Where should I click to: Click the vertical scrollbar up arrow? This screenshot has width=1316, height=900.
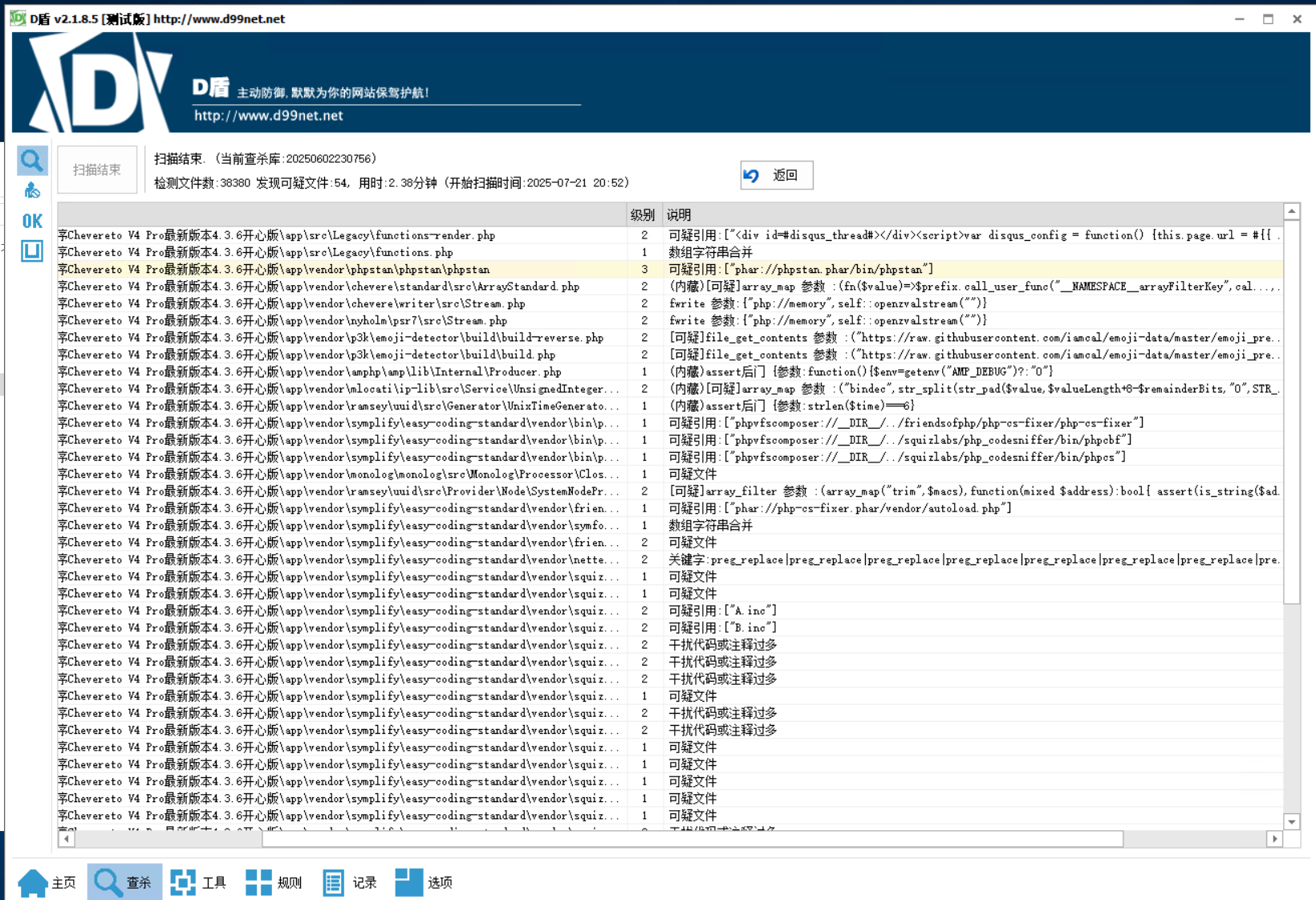click(1291, 212)
